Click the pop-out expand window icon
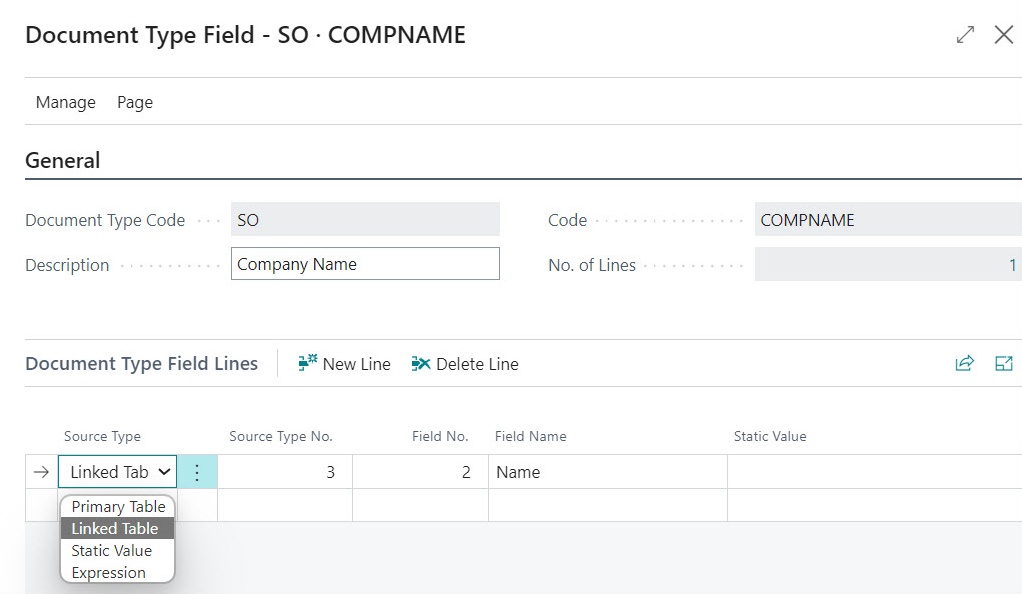 tap(965, 35)
